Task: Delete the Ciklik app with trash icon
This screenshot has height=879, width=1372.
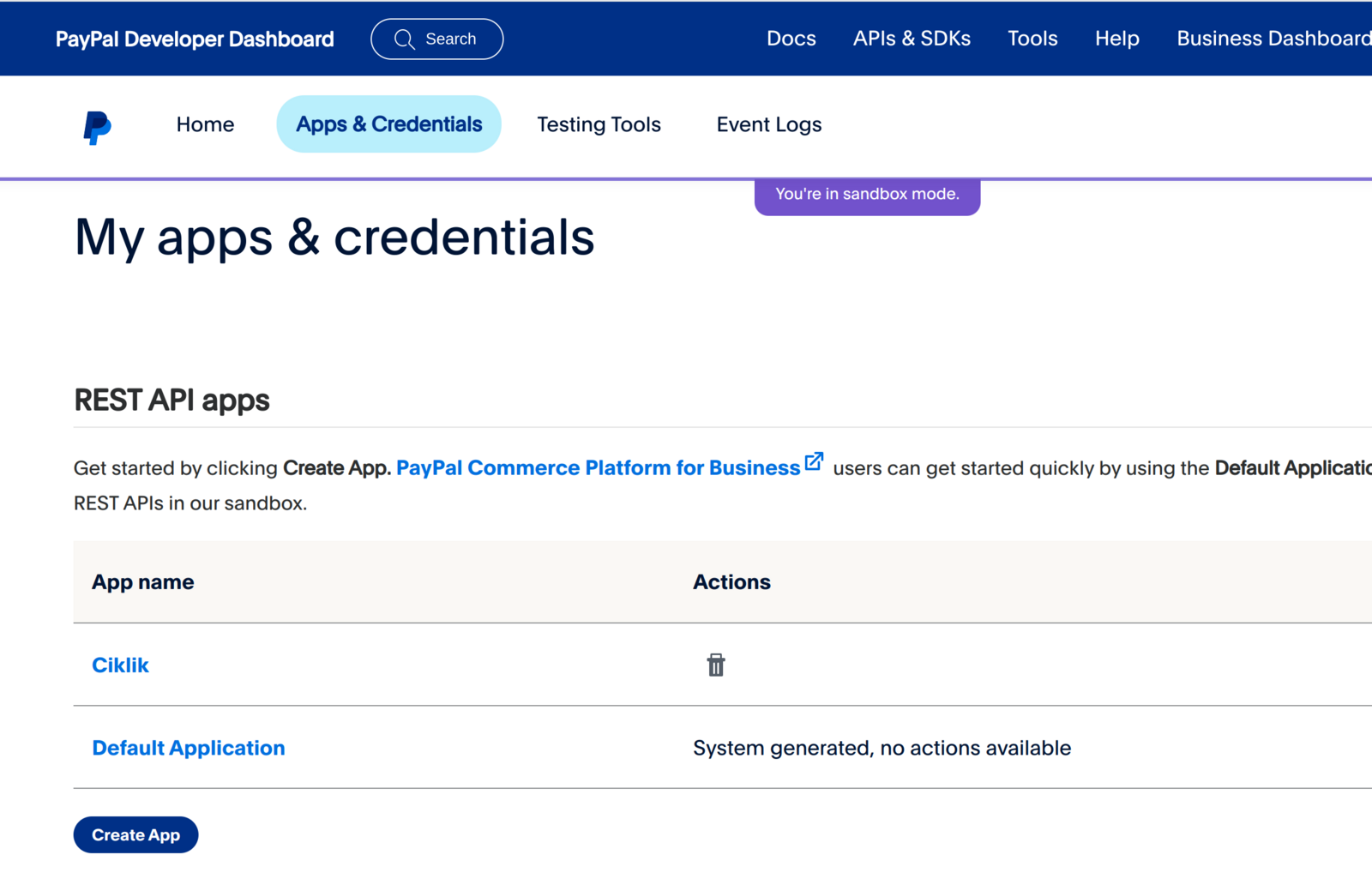Action: pyautogui.click(x=716, y=665)
